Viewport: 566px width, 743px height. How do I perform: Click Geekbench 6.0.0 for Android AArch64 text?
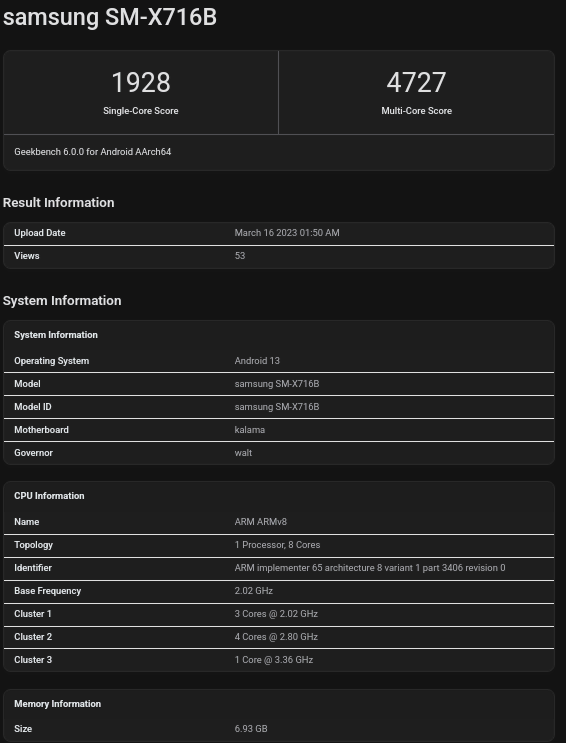(92, 152)
